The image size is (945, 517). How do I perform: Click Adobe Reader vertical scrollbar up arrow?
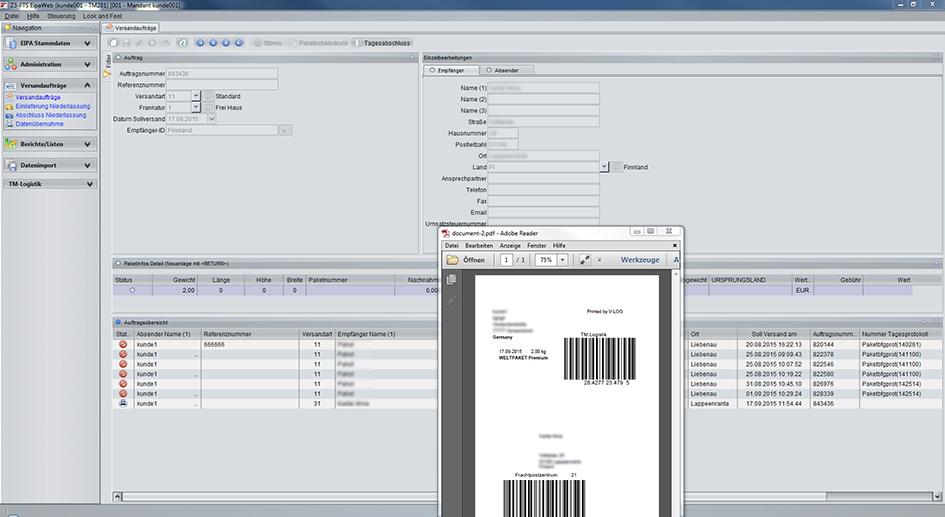pos(676,274)
